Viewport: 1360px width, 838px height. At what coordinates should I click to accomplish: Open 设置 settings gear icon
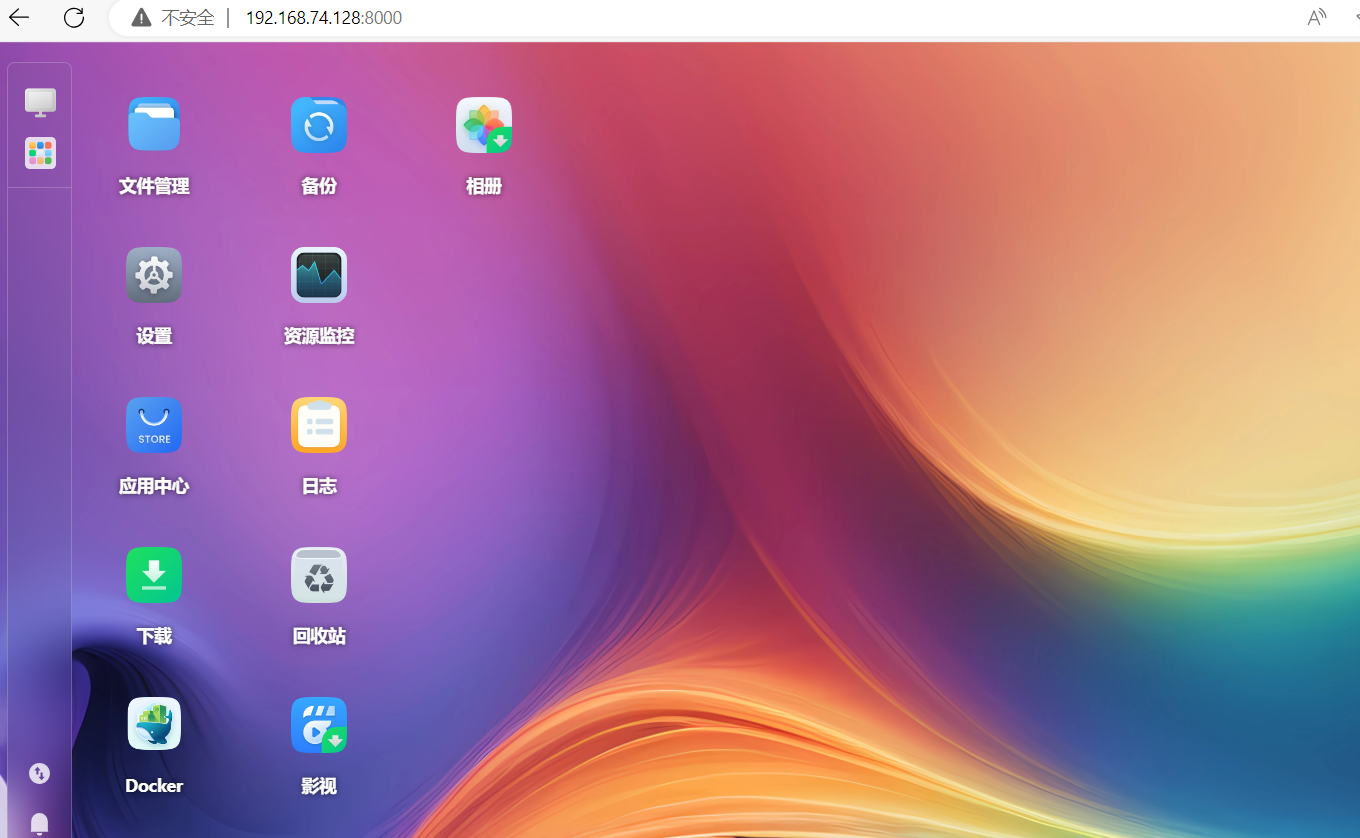pyautogui.click(x=154, y=275)
